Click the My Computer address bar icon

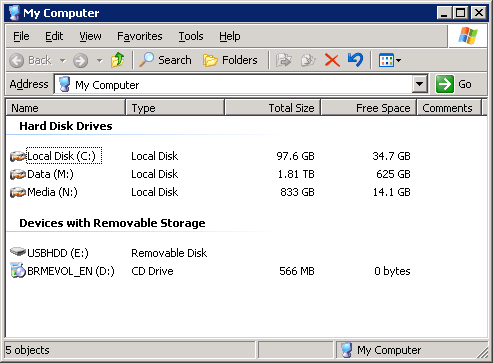click(x=64, y=84)
